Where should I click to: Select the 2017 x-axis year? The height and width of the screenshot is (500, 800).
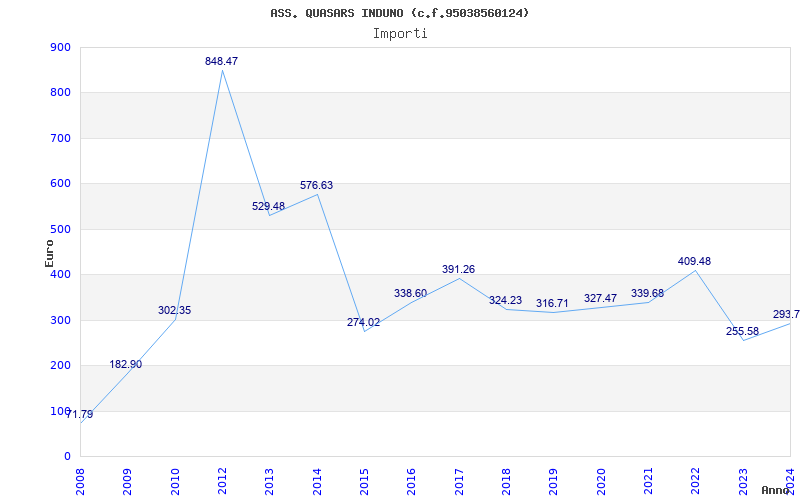click(459, 481)
